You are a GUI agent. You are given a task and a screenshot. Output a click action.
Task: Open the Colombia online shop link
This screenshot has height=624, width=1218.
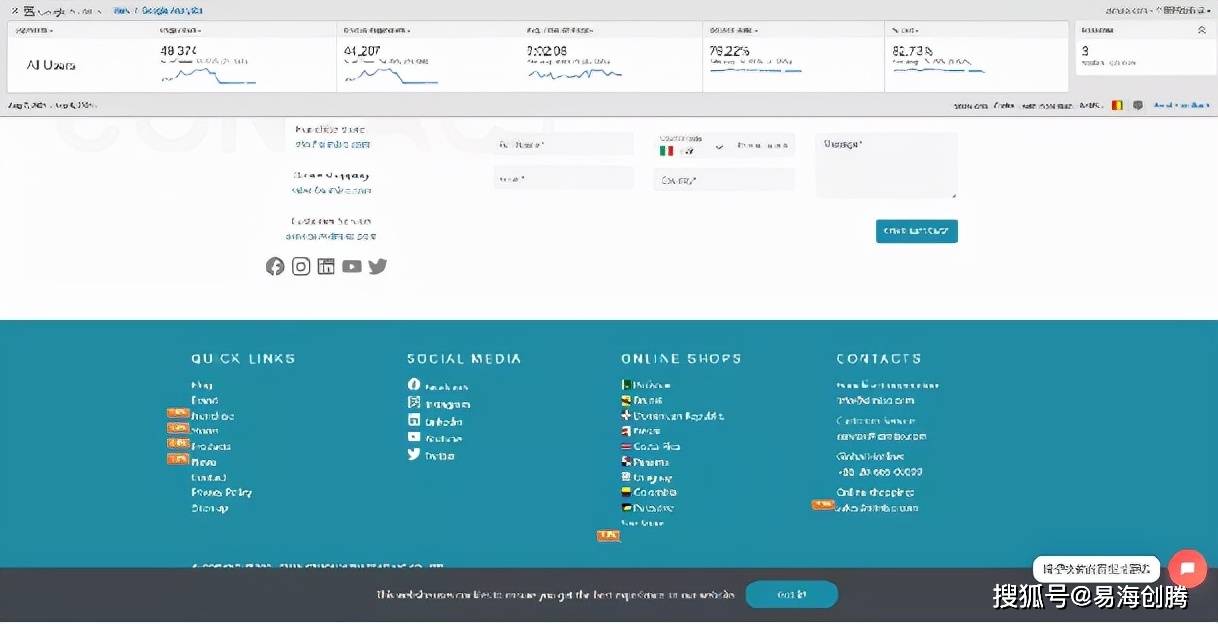(655, 492)
